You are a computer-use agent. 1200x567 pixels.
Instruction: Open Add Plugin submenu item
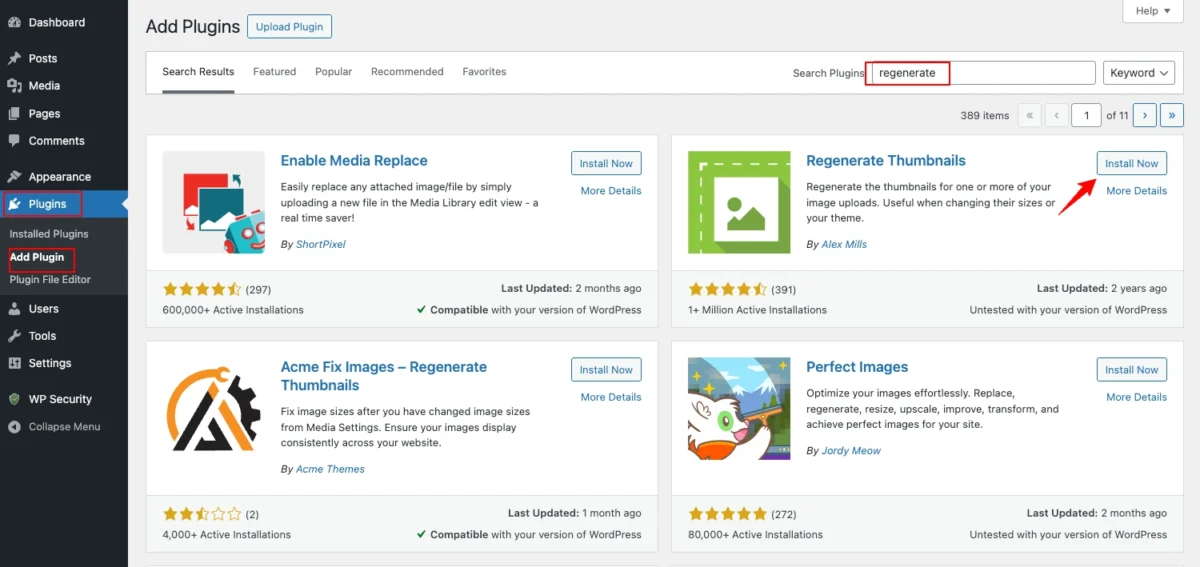37,257
